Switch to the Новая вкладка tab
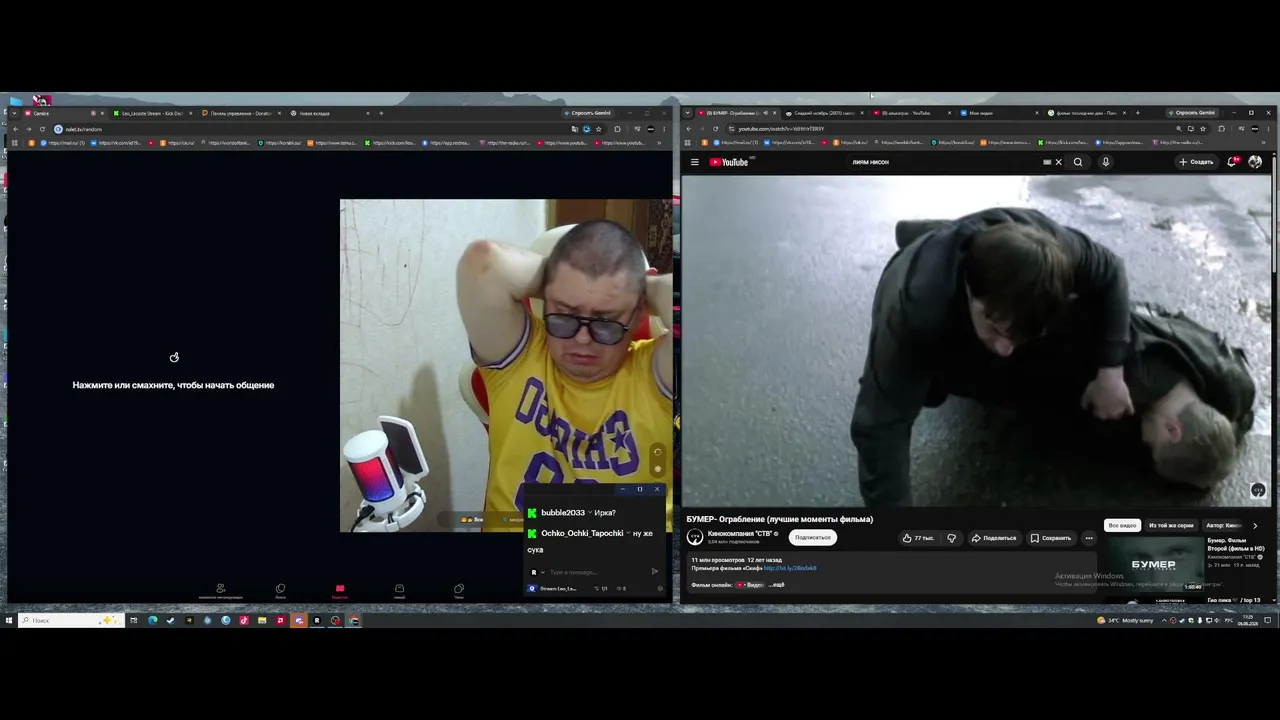1280x720 pixels. coord(328,113)
